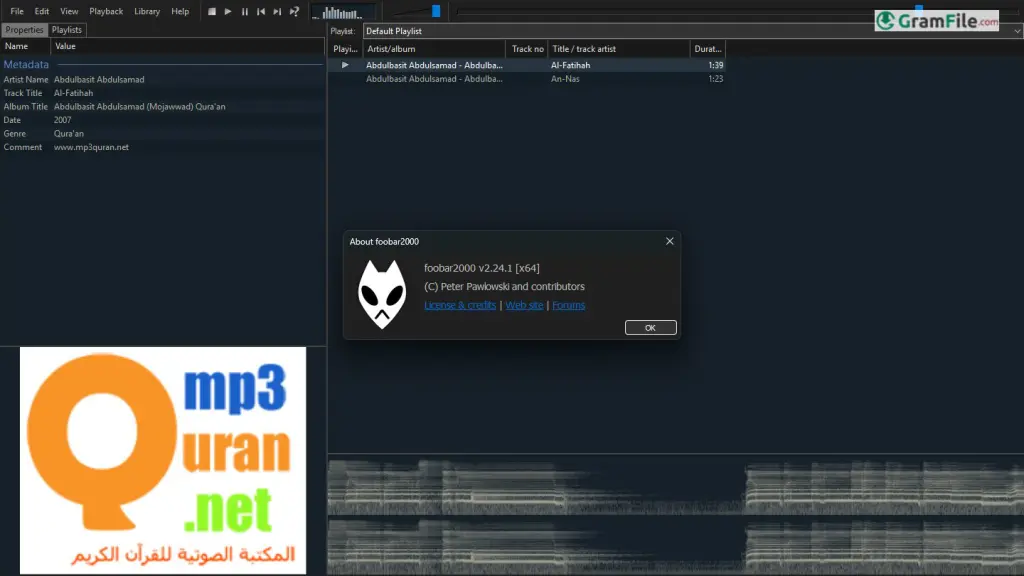The height and width of the screenshot is (576, 1024).
Task: Select the Date value 2007
Action: [x=63, y=120]
